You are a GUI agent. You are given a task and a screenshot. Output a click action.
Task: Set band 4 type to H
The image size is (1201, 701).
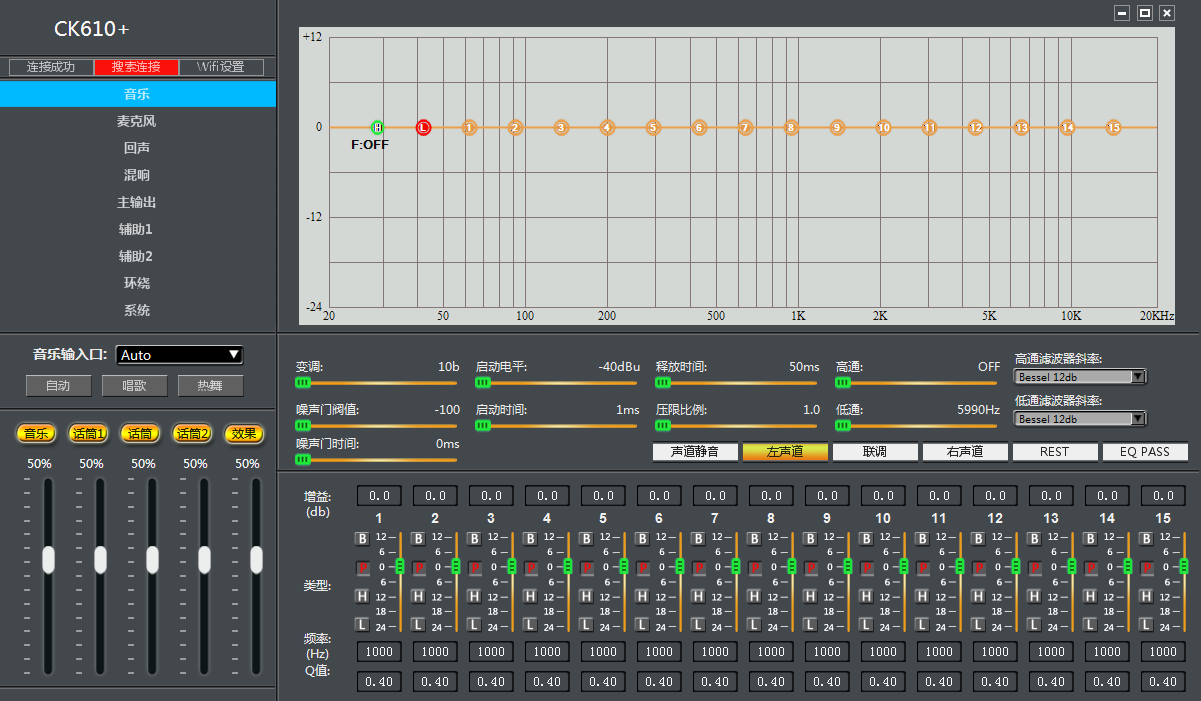point(531,596)
